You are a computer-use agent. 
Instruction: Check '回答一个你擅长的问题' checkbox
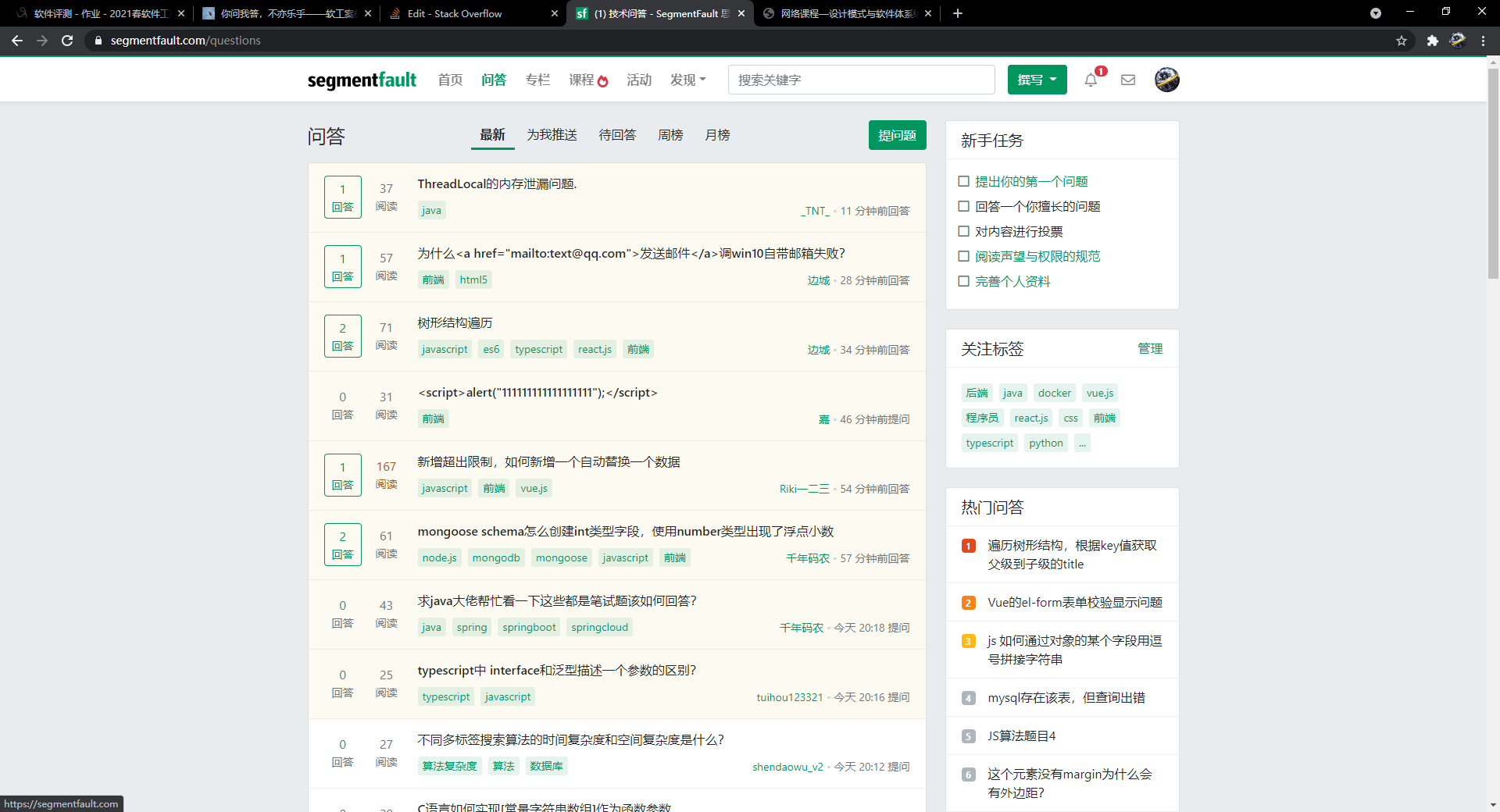[964, 206]
